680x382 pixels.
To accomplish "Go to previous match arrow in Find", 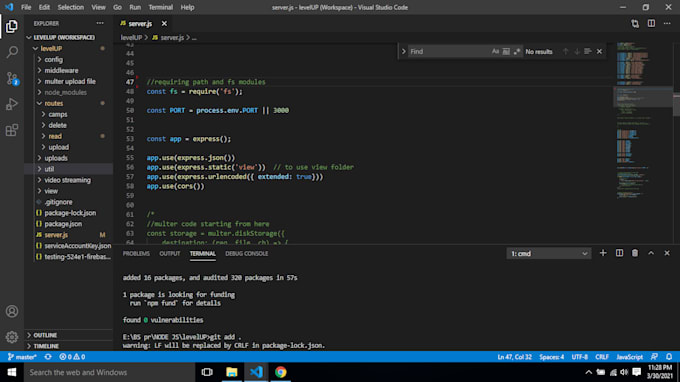I will point(566,52).
